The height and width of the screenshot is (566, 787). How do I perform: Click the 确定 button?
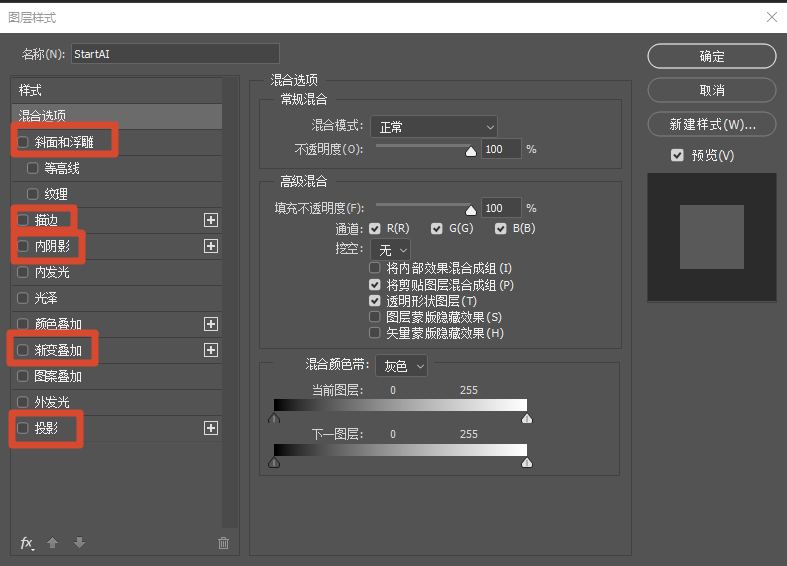(712, 56)
